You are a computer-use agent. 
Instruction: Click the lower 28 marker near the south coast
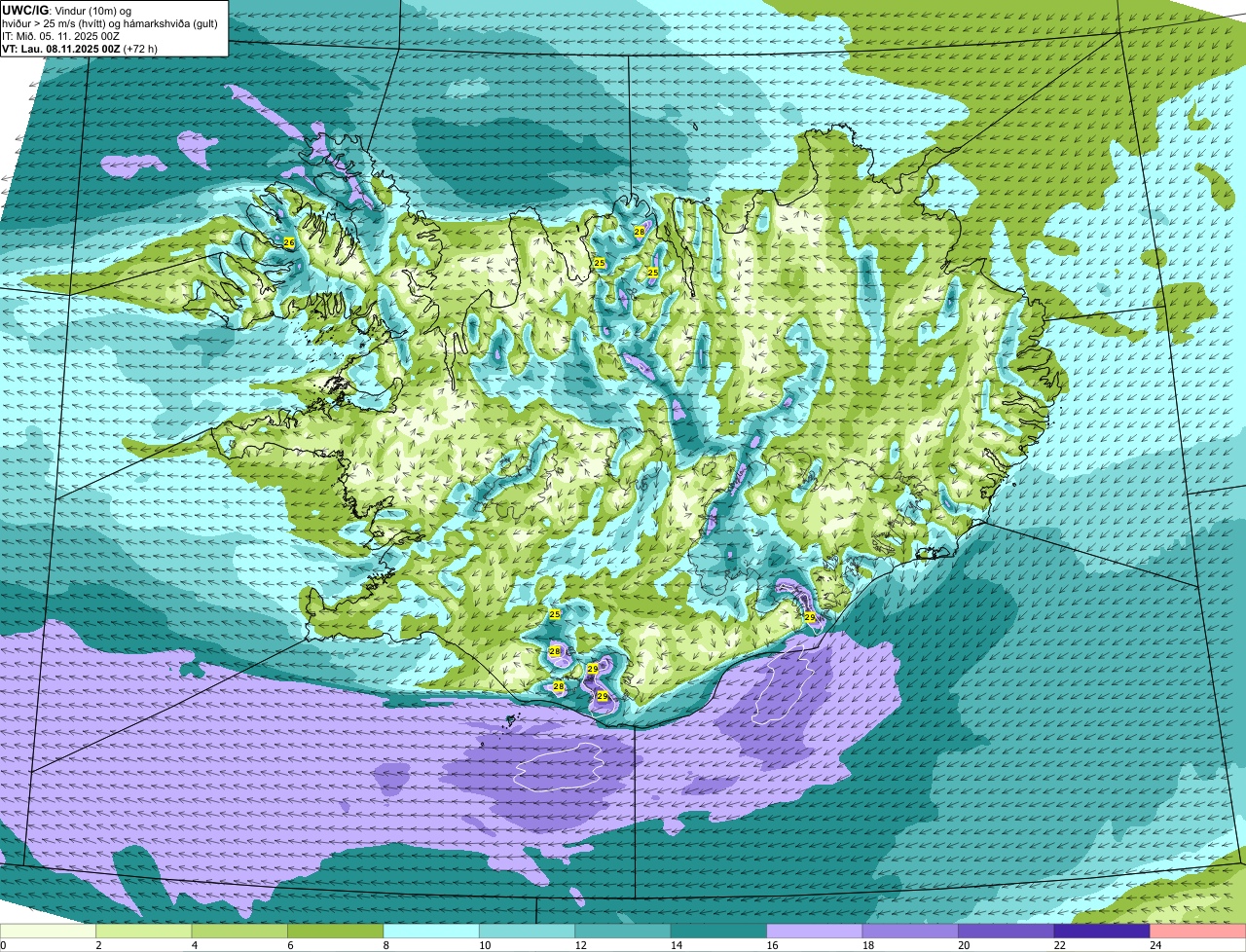[x=559, y=687]
